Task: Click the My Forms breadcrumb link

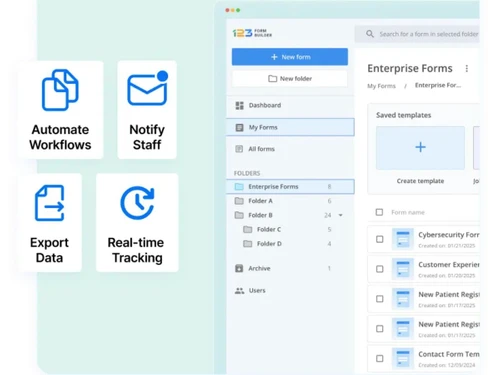Action: pos(381,86)
